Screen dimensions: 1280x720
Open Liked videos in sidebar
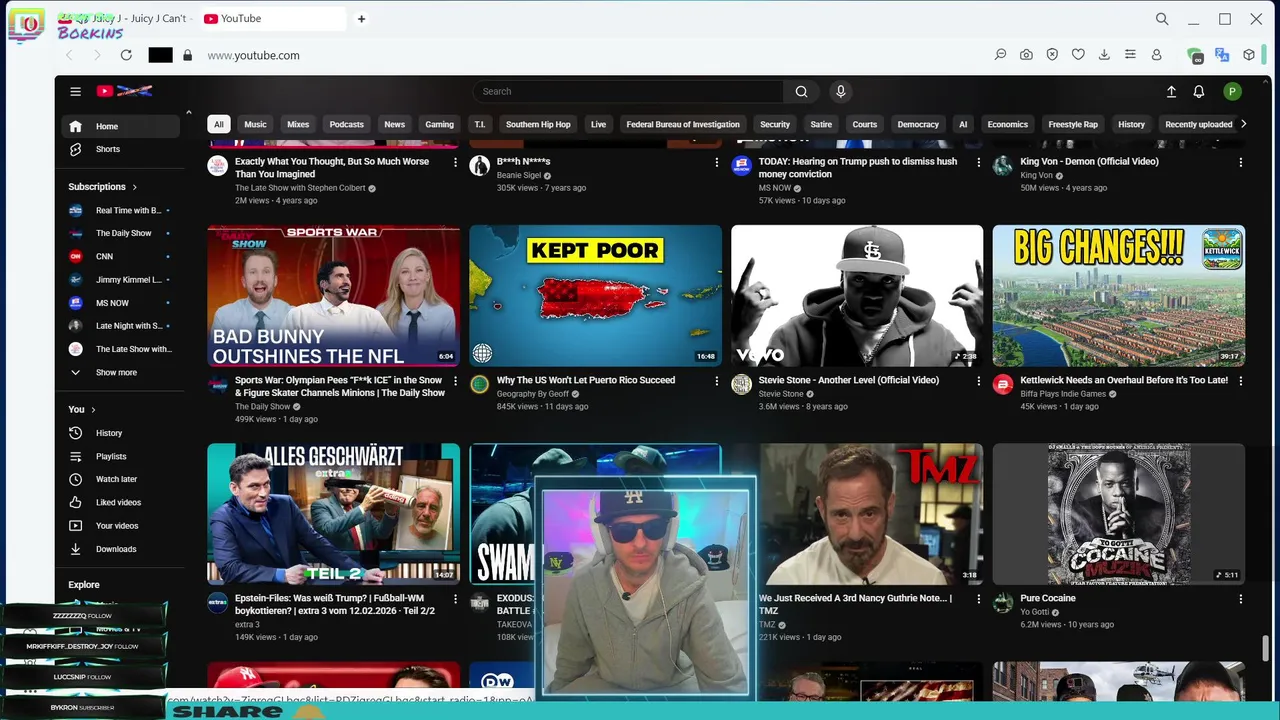point(118,502)
